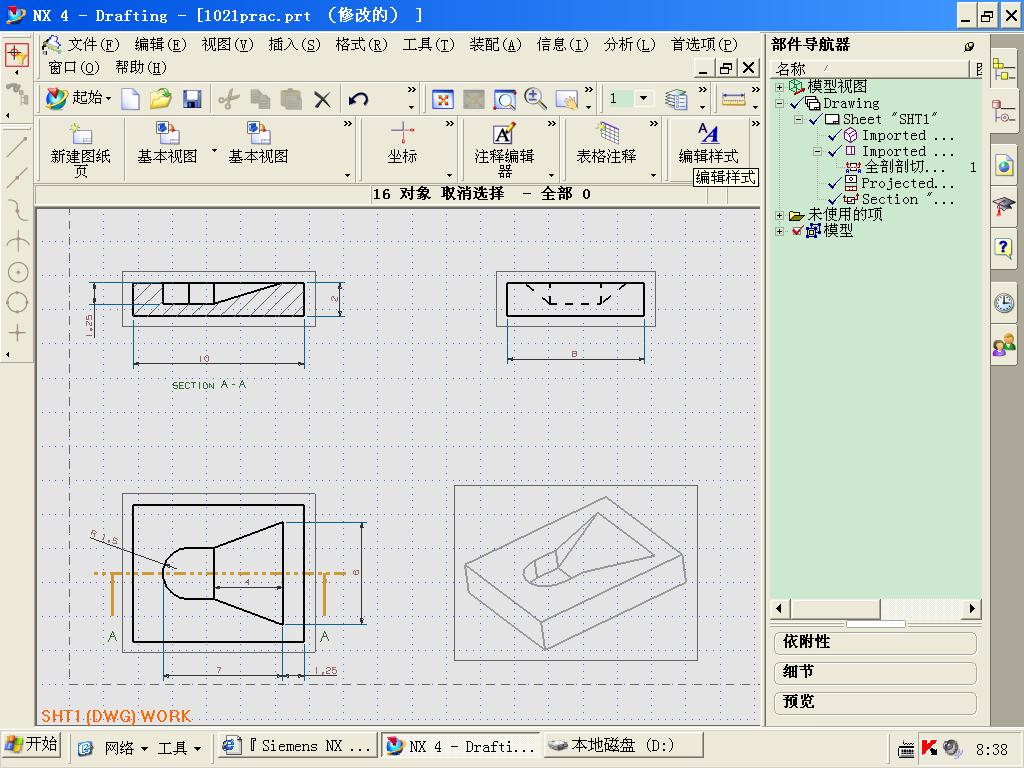This screenshot has width=1024, height=768.
Task: Expand the 未使用的项 folder node
Action: [x=779, y=215]
